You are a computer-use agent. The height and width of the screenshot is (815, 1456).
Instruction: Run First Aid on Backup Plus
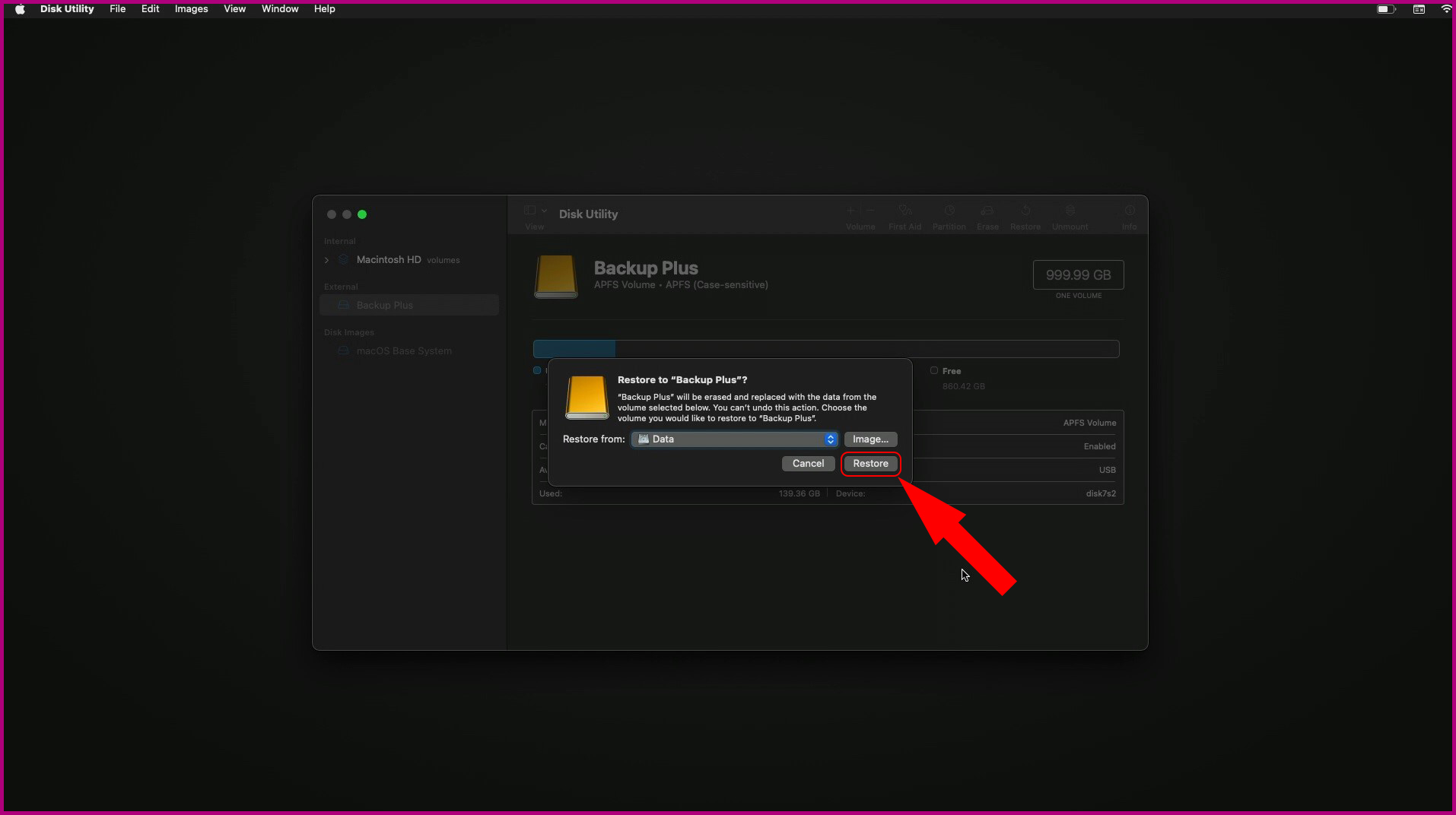[x=904, y=216]
